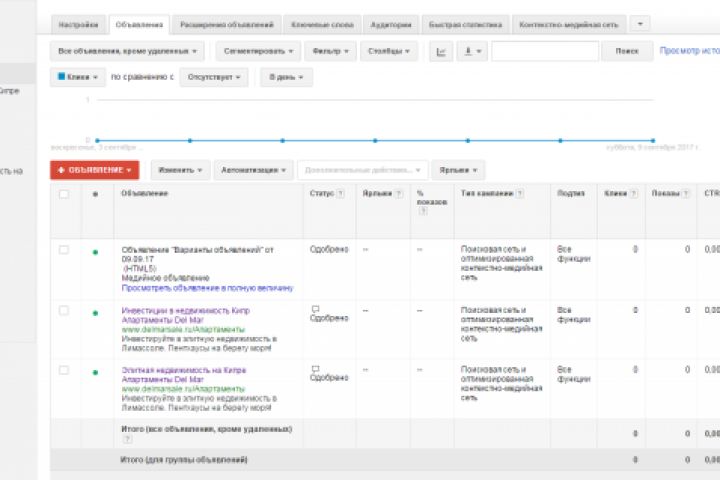Open the Изменить dropdown

click(180, 170)
